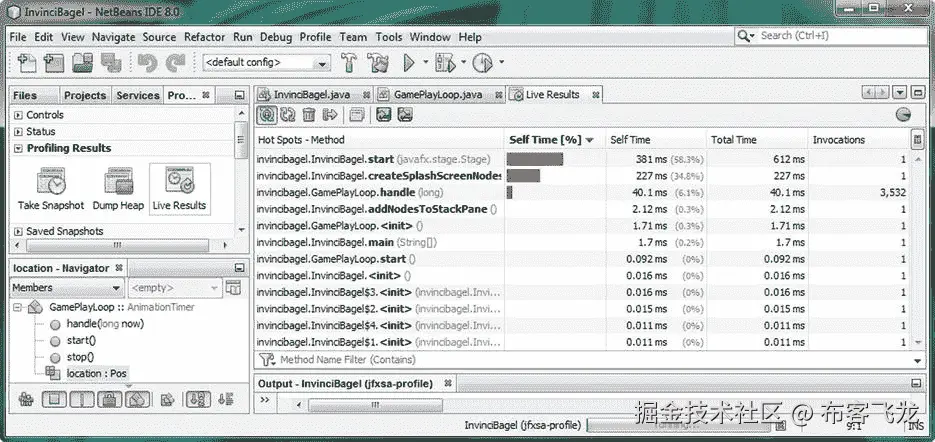This screenshot has height=442, width=935.
Task: Click the New File toolbar icon
Action: pos(27,63)
